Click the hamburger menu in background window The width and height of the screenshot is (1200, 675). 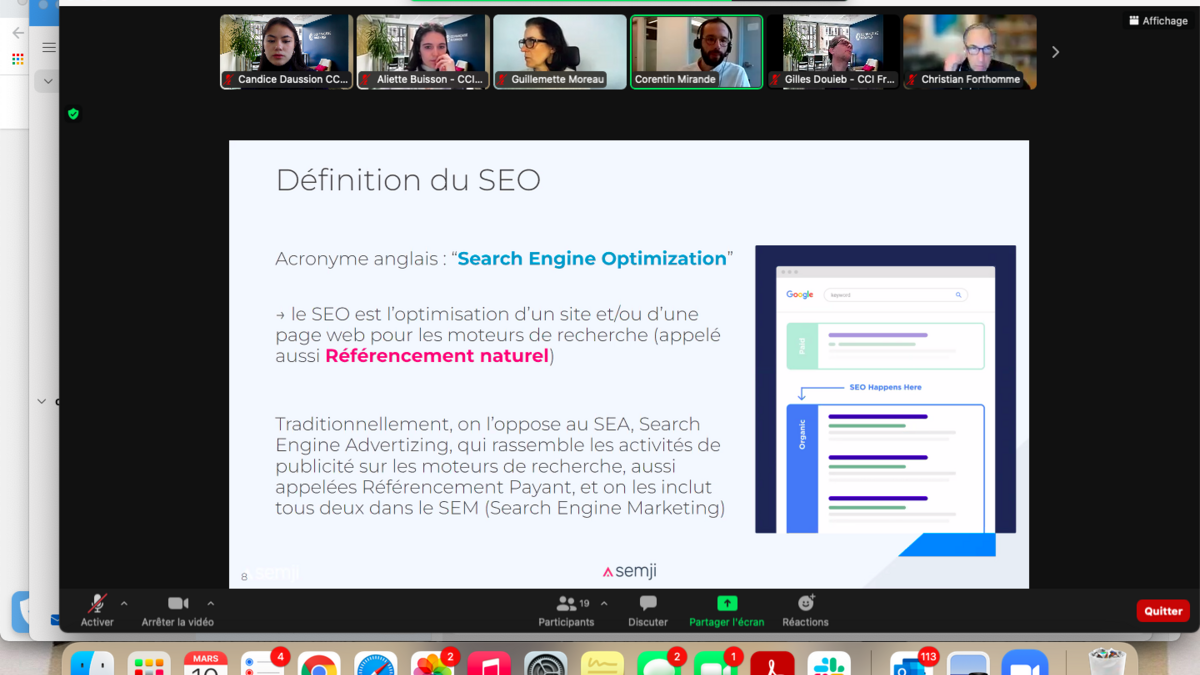click(49, 47)
